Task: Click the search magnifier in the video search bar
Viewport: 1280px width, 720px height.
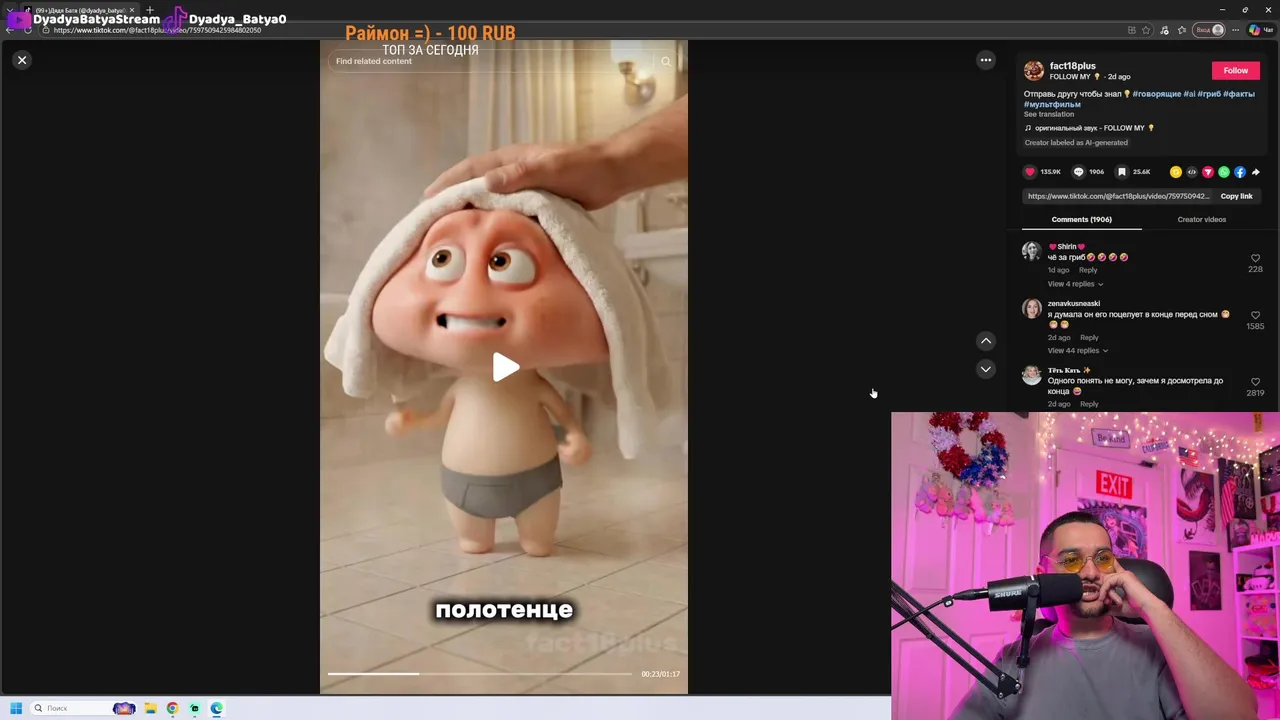Action: coord(666,61)
